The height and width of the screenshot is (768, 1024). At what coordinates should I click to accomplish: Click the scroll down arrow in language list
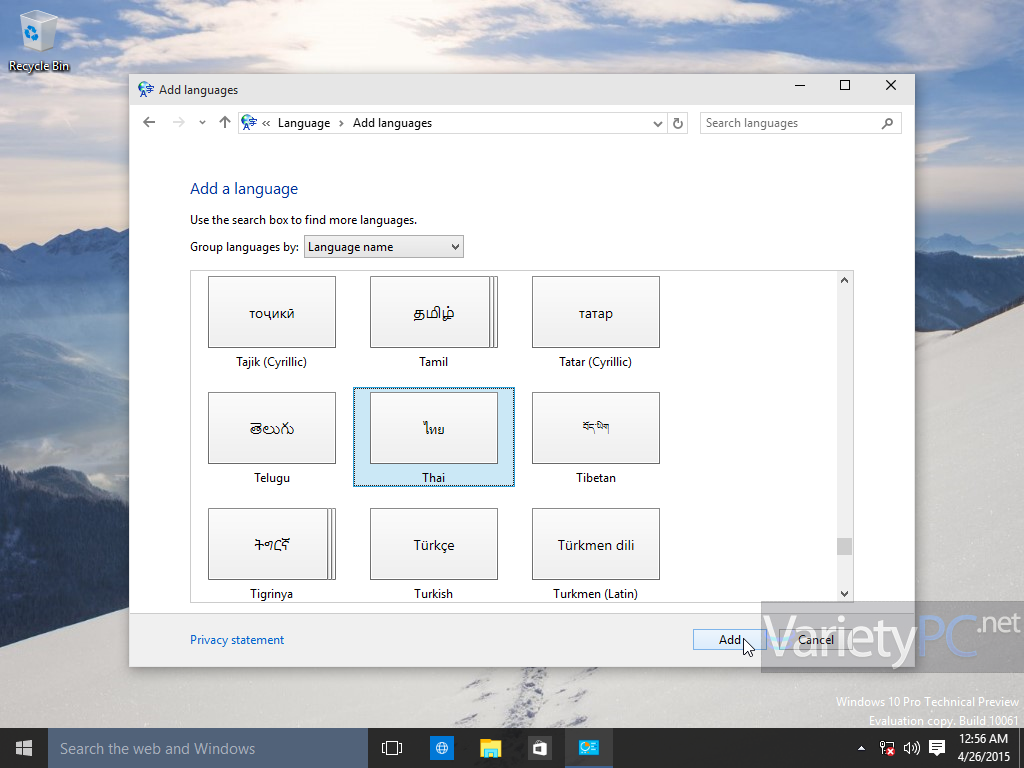[844, 594]
